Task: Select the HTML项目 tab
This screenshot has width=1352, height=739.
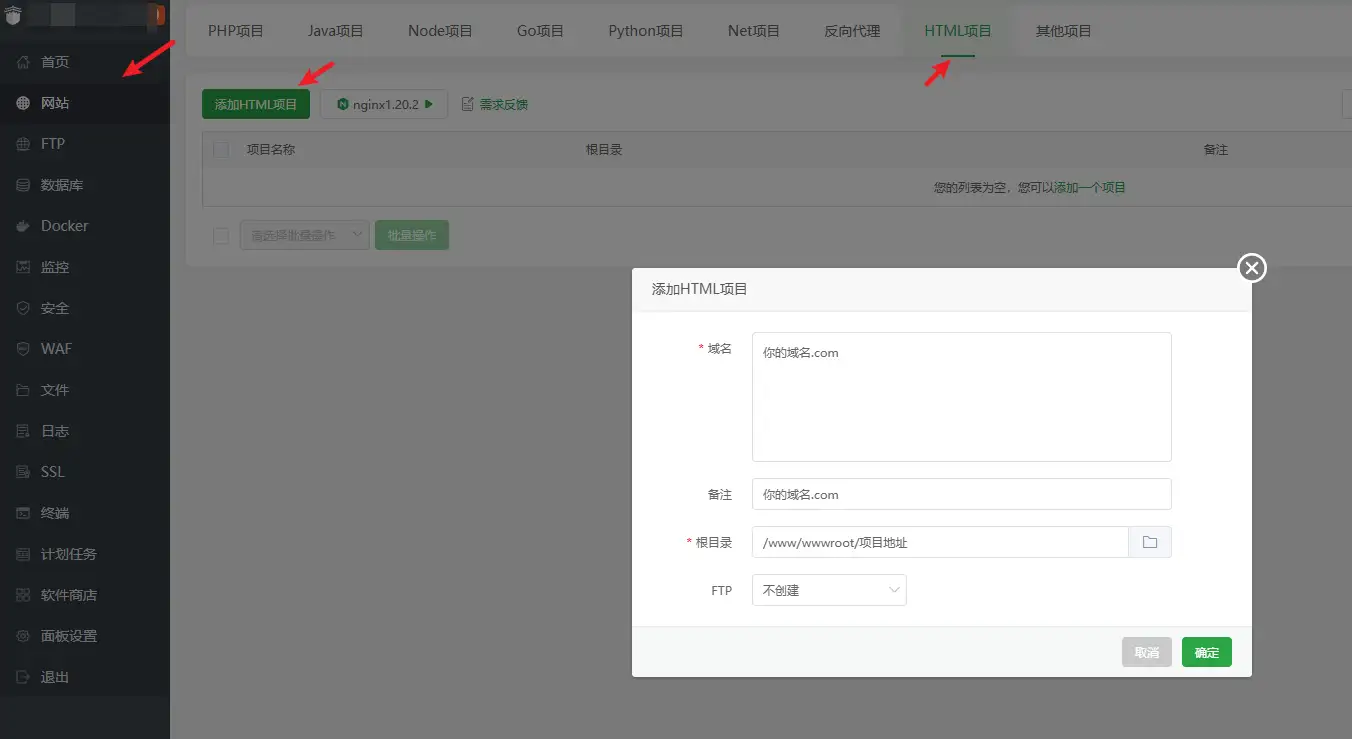Action: (x=958, y=31)
